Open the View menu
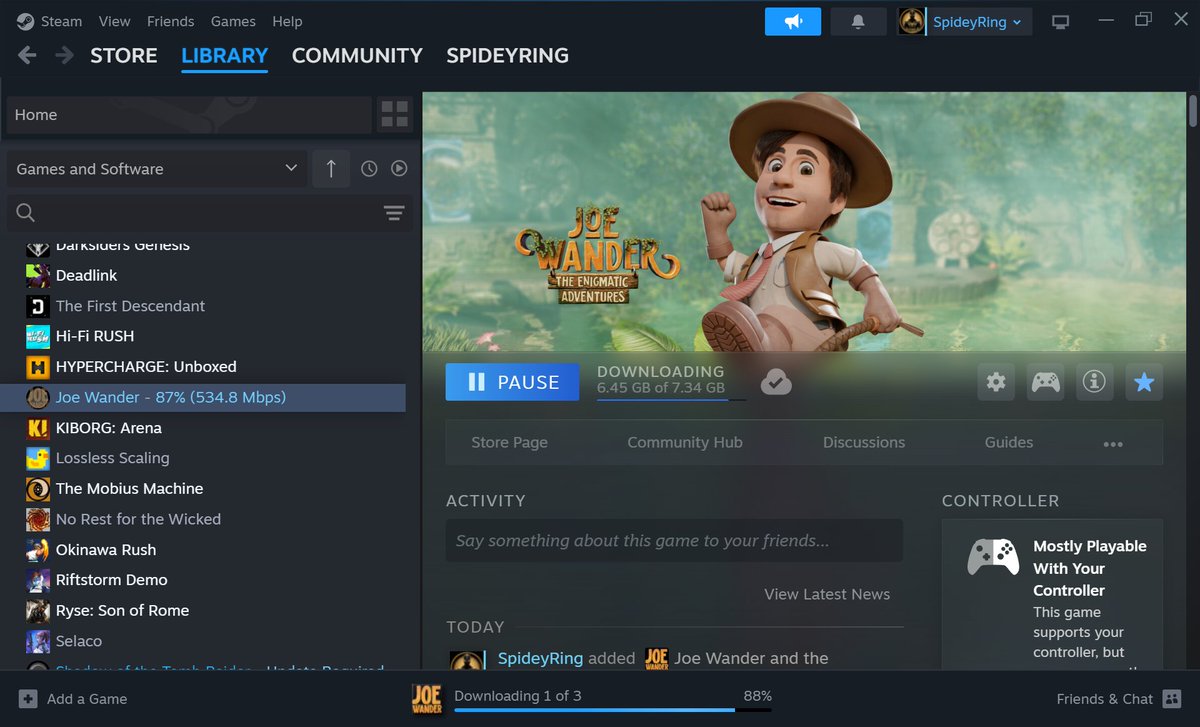The width and height of the screenshot is (1200, 727). (115, 21)
